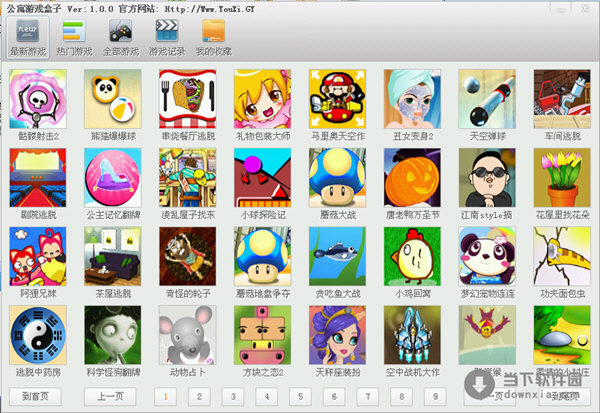Open the 熊猫爆爆球 panda game icon
This screenshot has height=413, width=600.
[113, 99]
